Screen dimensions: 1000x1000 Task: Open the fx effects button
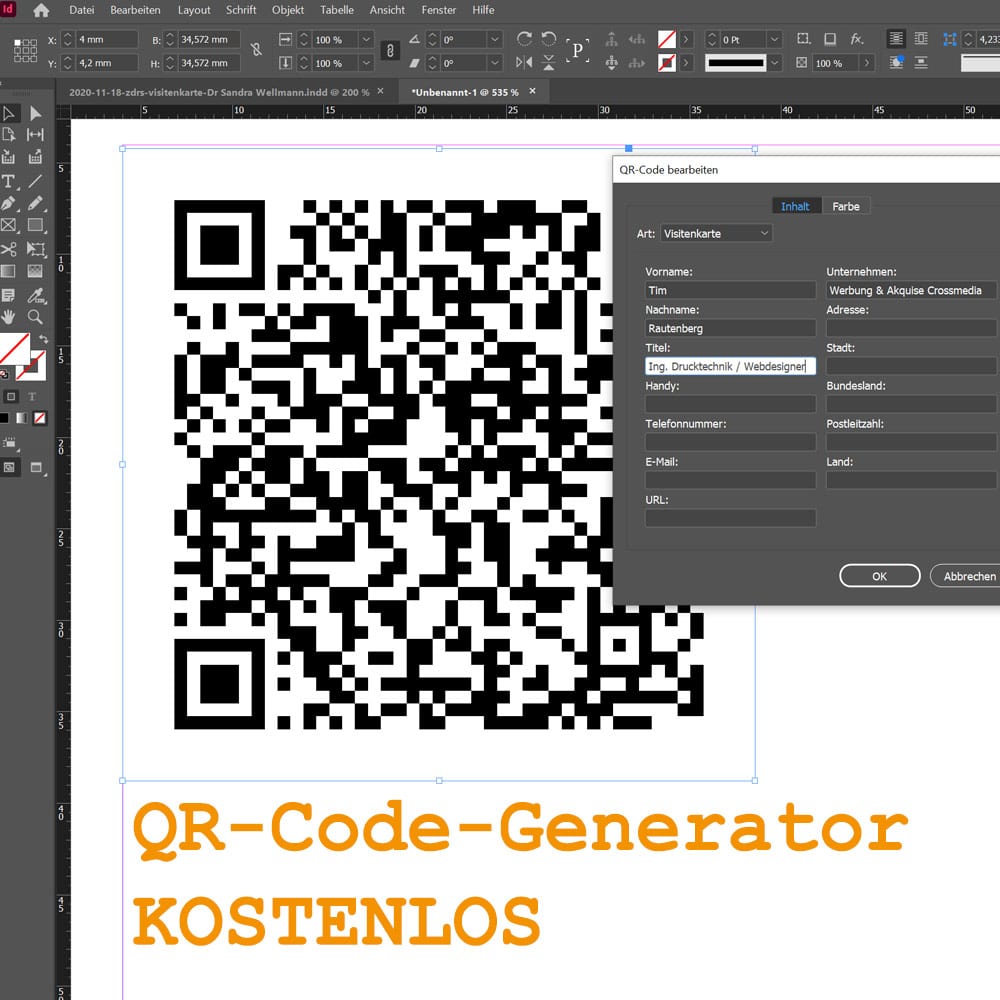pyautogui.click(x=857, y=40)
